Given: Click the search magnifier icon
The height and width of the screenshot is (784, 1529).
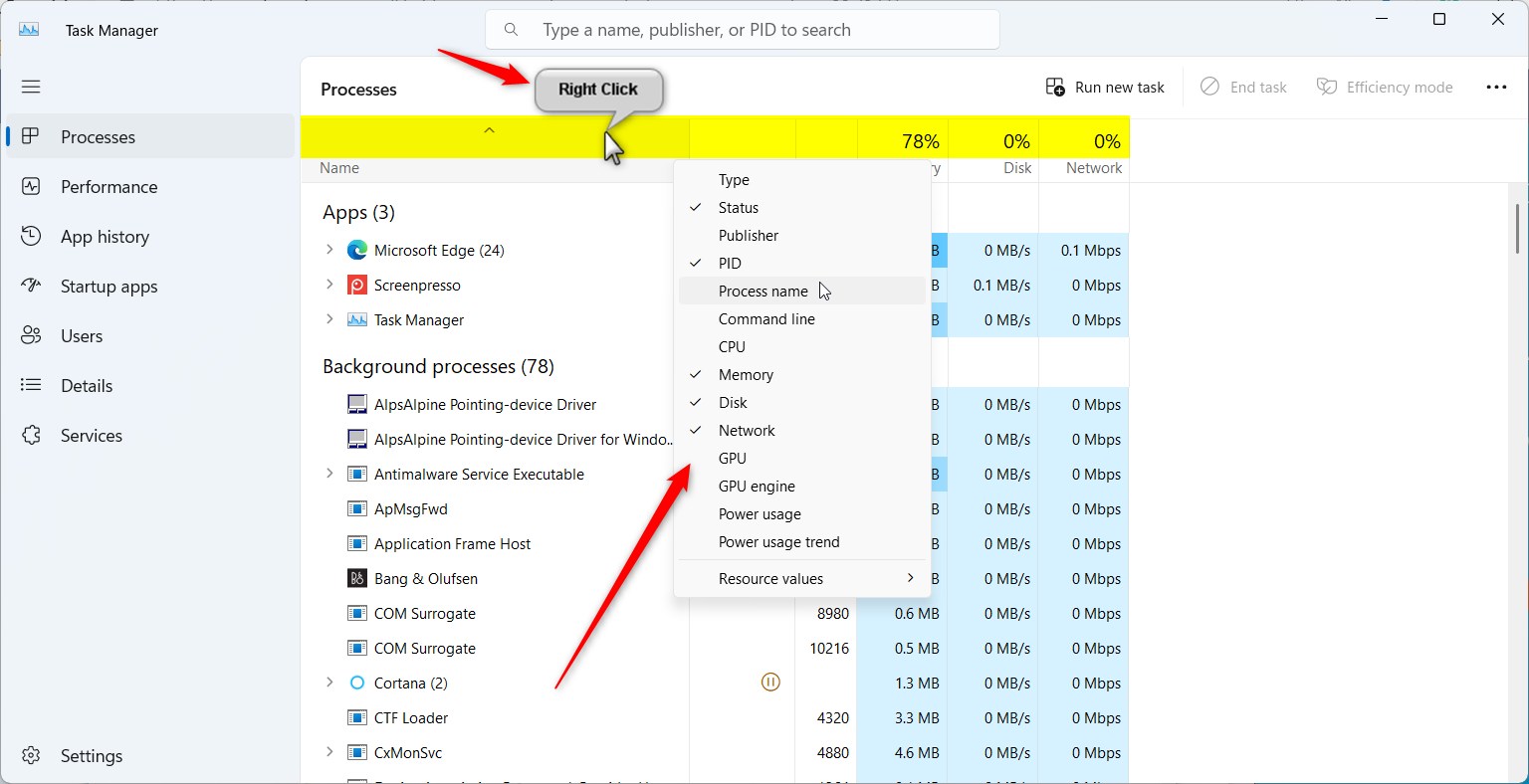Looking at the screenshot, I should pos(511,30).
